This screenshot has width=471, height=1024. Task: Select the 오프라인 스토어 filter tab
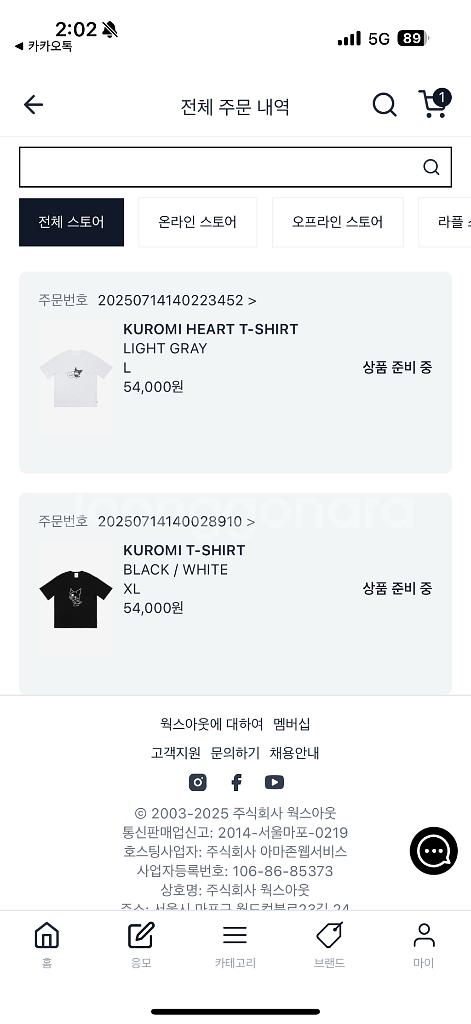coord(338,222)
